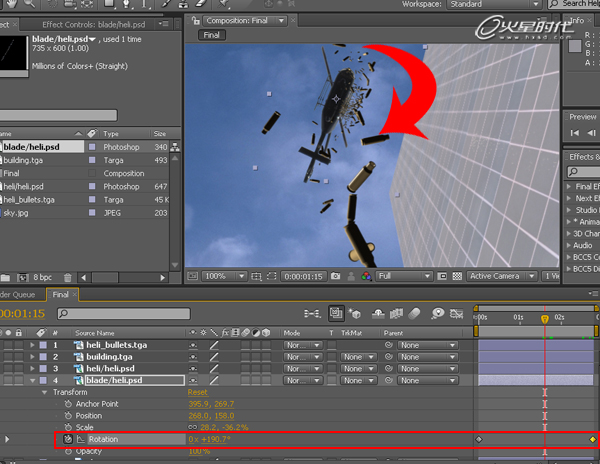The image size is (600, 464).
Task: Click the new composition icon in Project panel
Action: coord(22,278)
